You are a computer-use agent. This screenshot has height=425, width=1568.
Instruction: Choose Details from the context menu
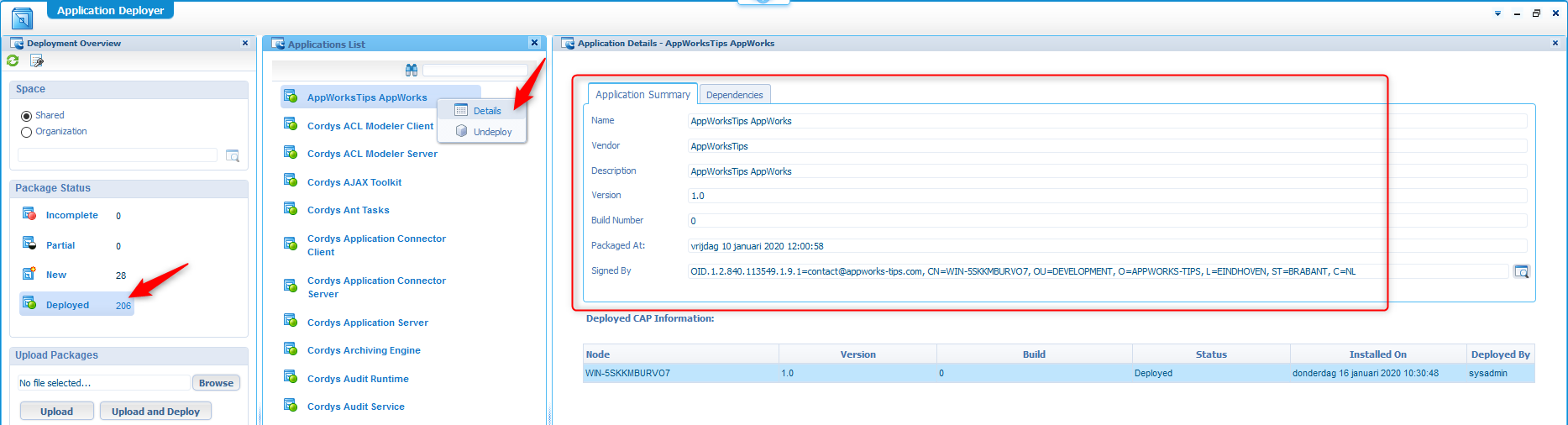pos(486,111)
